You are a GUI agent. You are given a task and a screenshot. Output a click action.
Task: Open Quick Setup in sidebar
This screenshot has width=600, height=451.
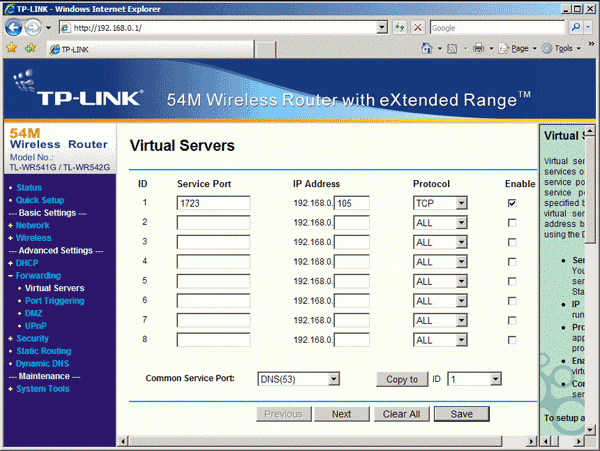(40, 200)
